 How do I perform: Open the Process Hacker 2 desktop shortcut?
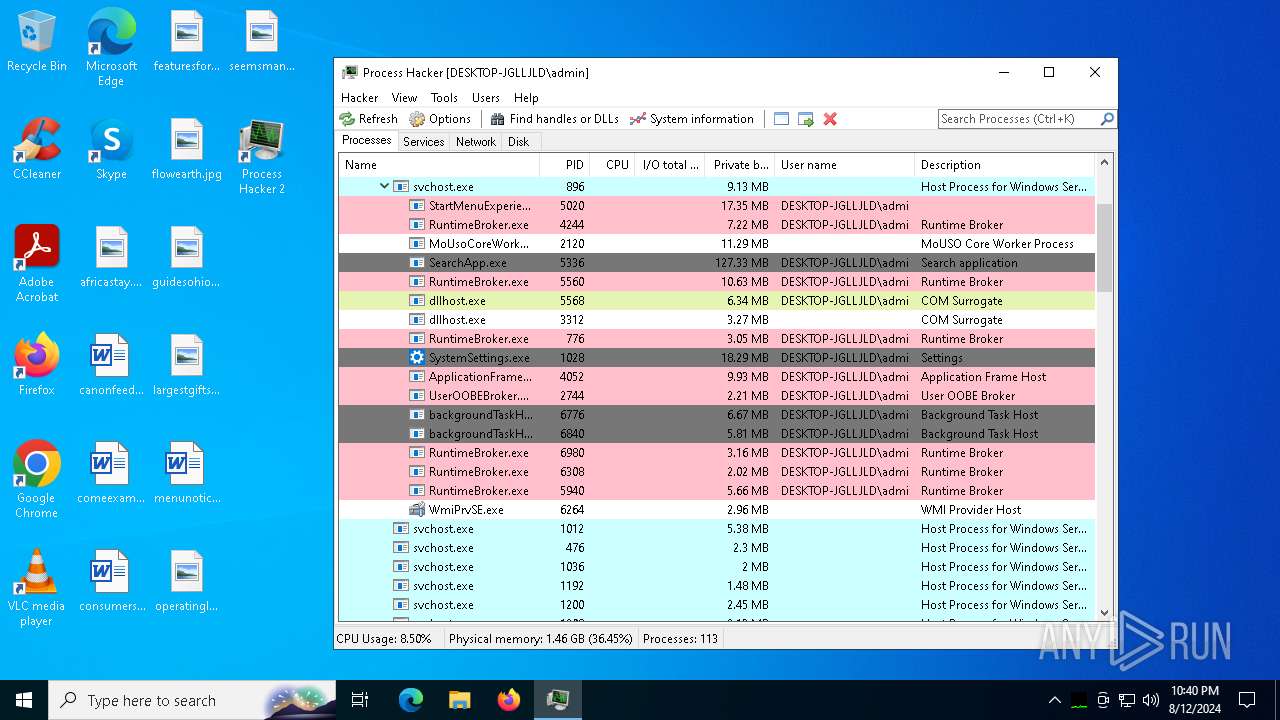tap(261, 157)
